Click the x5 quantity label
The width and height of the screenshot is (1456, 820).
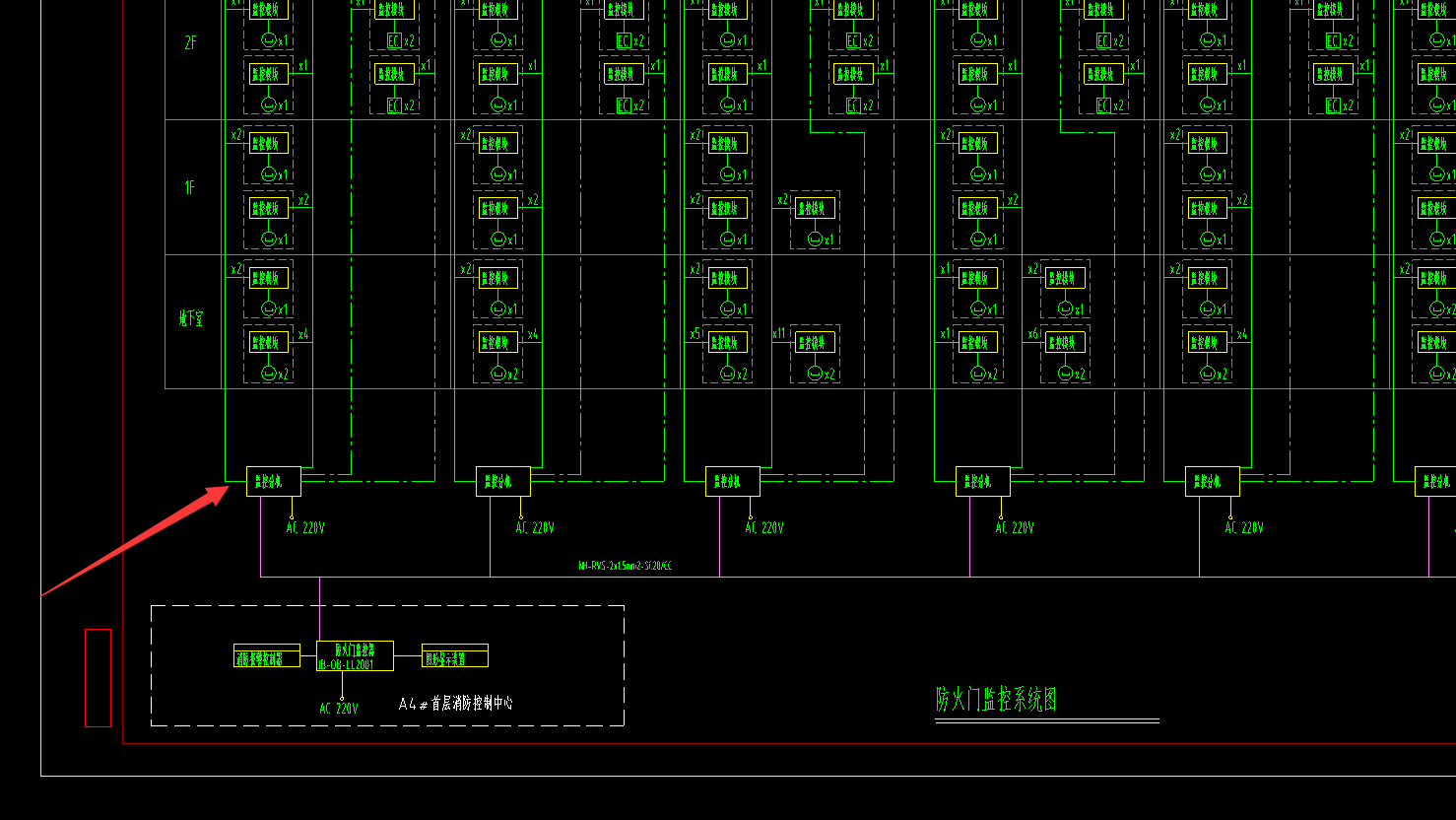pyautogui.click(x=695, y=334)
